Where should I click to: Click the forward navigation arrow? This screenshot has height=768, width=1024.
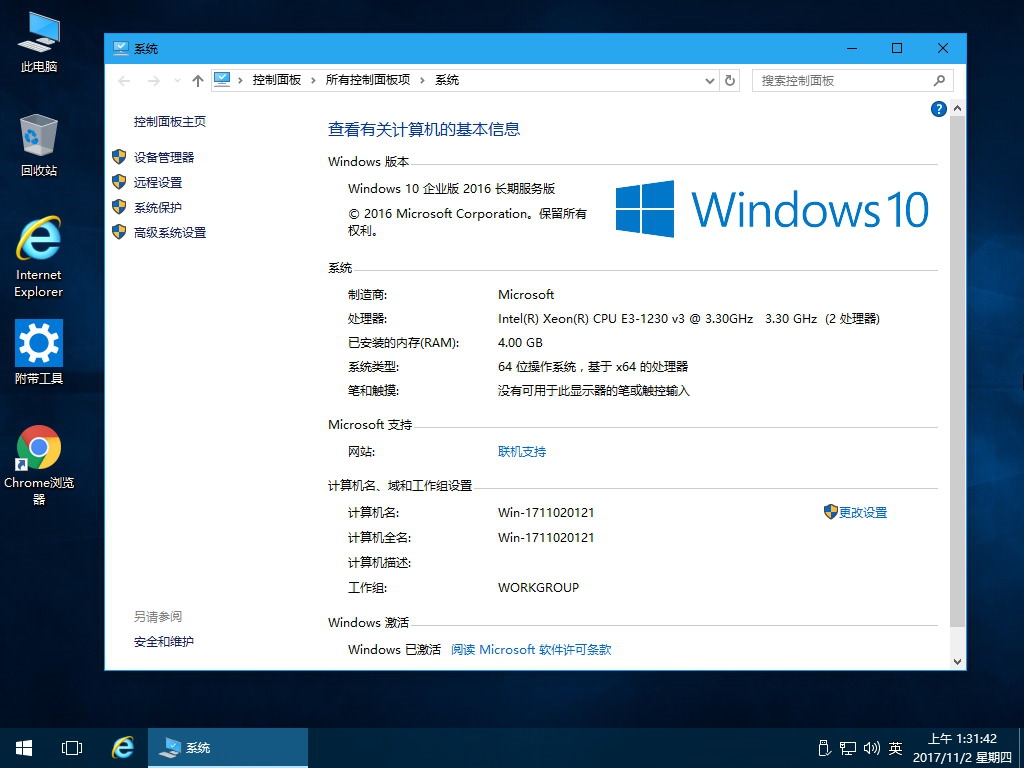[153, 80]
